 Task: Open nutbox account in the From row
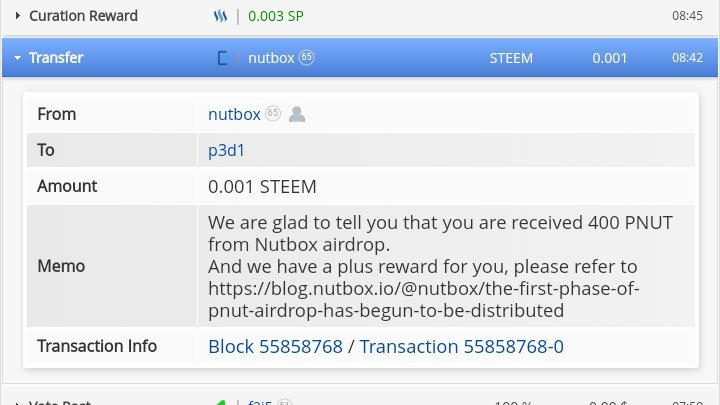[x=234, y=114]
